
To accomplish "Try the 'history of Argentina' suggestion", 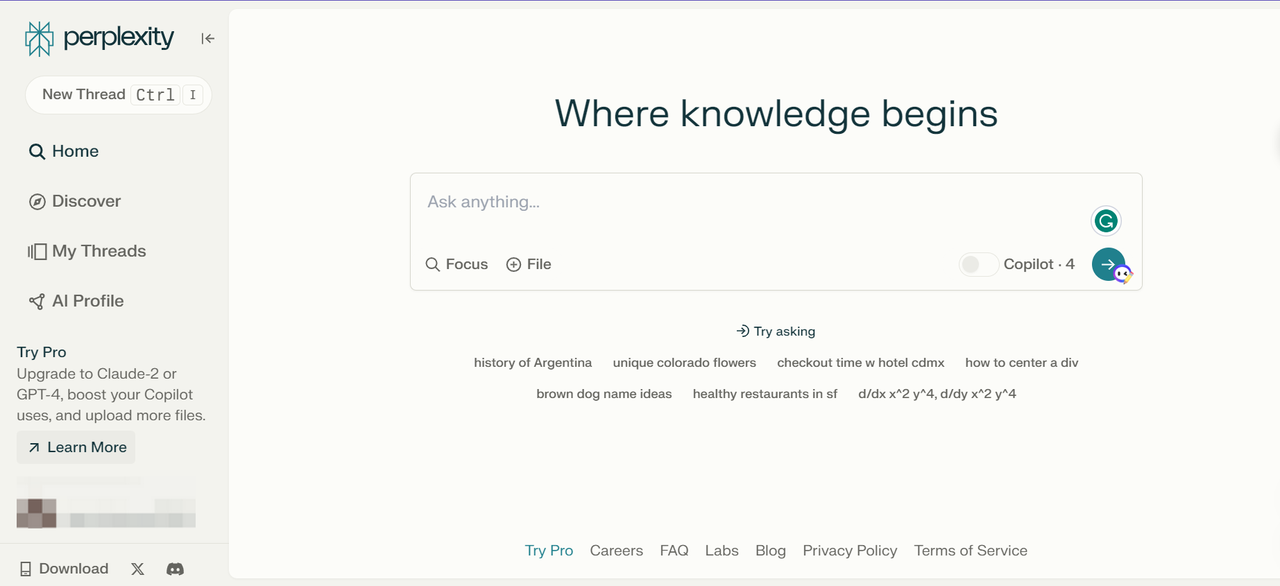I will click(x=533, y=363).
